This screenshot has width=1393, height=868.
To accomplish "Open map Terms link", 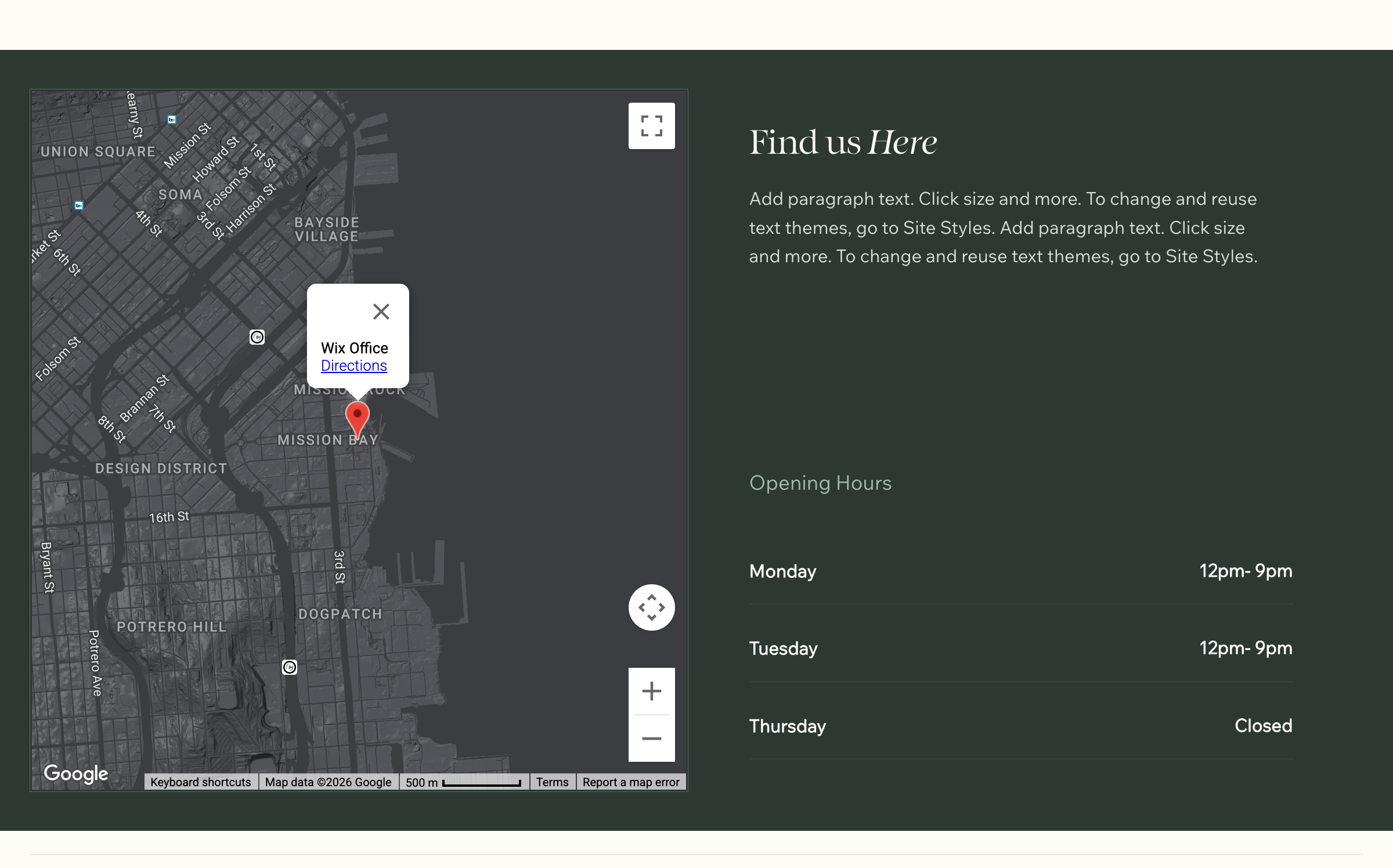I will click(552, 782).
